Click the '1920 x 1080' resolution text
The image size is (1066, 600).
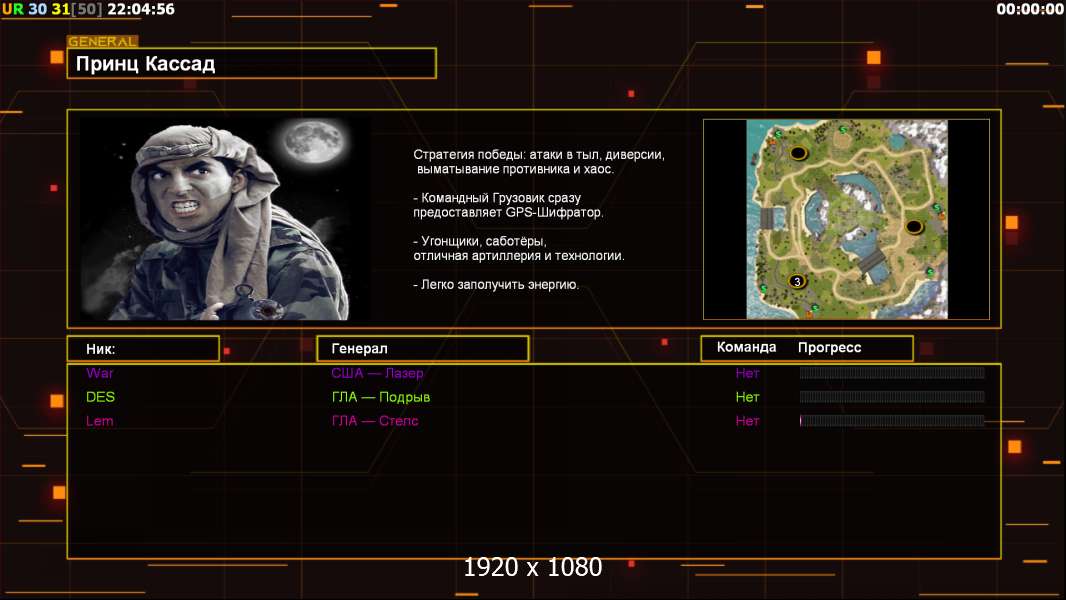[532, 567]
